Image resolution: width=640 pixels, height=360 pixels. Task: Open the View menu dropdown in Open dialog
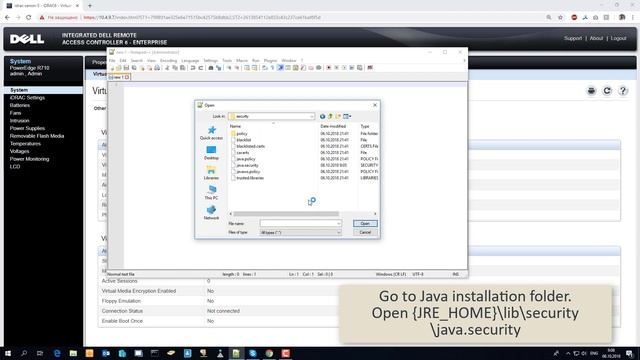point(347,116)
